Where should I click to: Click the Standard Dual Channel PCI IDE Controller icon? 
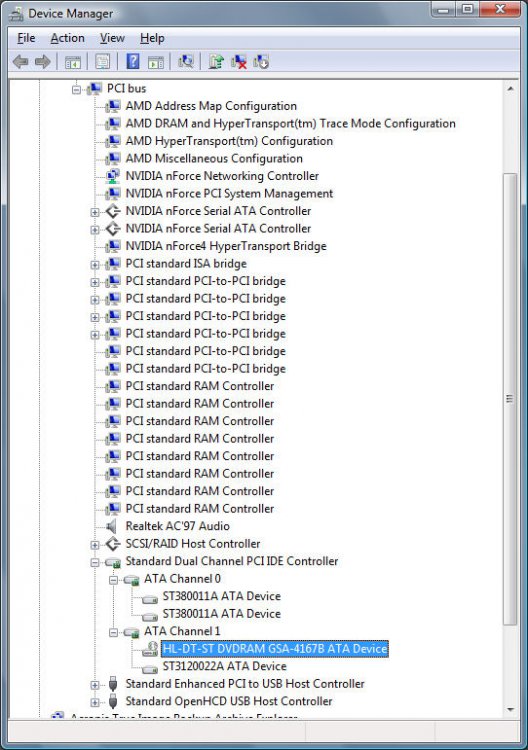tap(113, 562)
